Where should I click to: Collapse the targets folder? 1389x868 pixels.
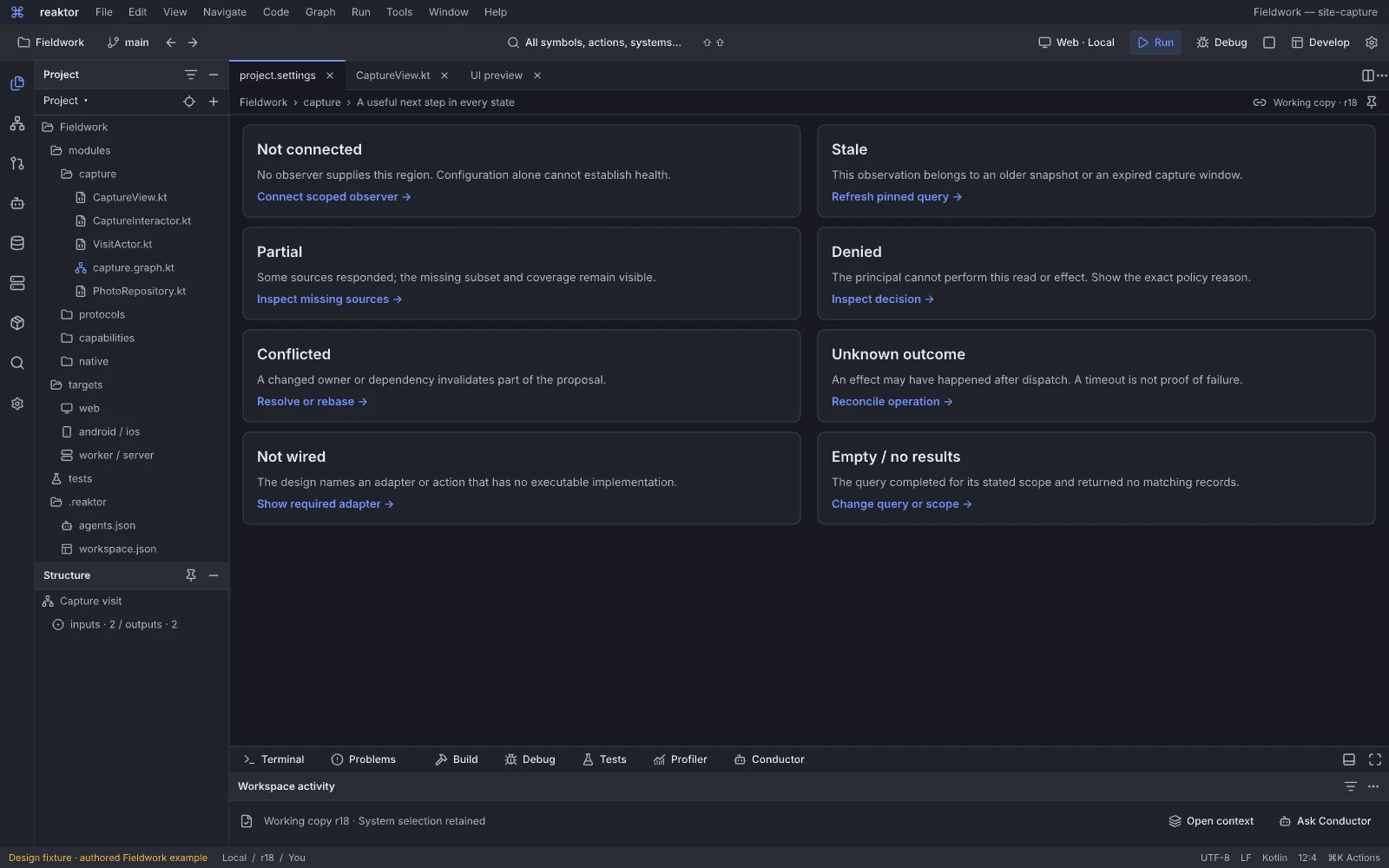[76, 385]
